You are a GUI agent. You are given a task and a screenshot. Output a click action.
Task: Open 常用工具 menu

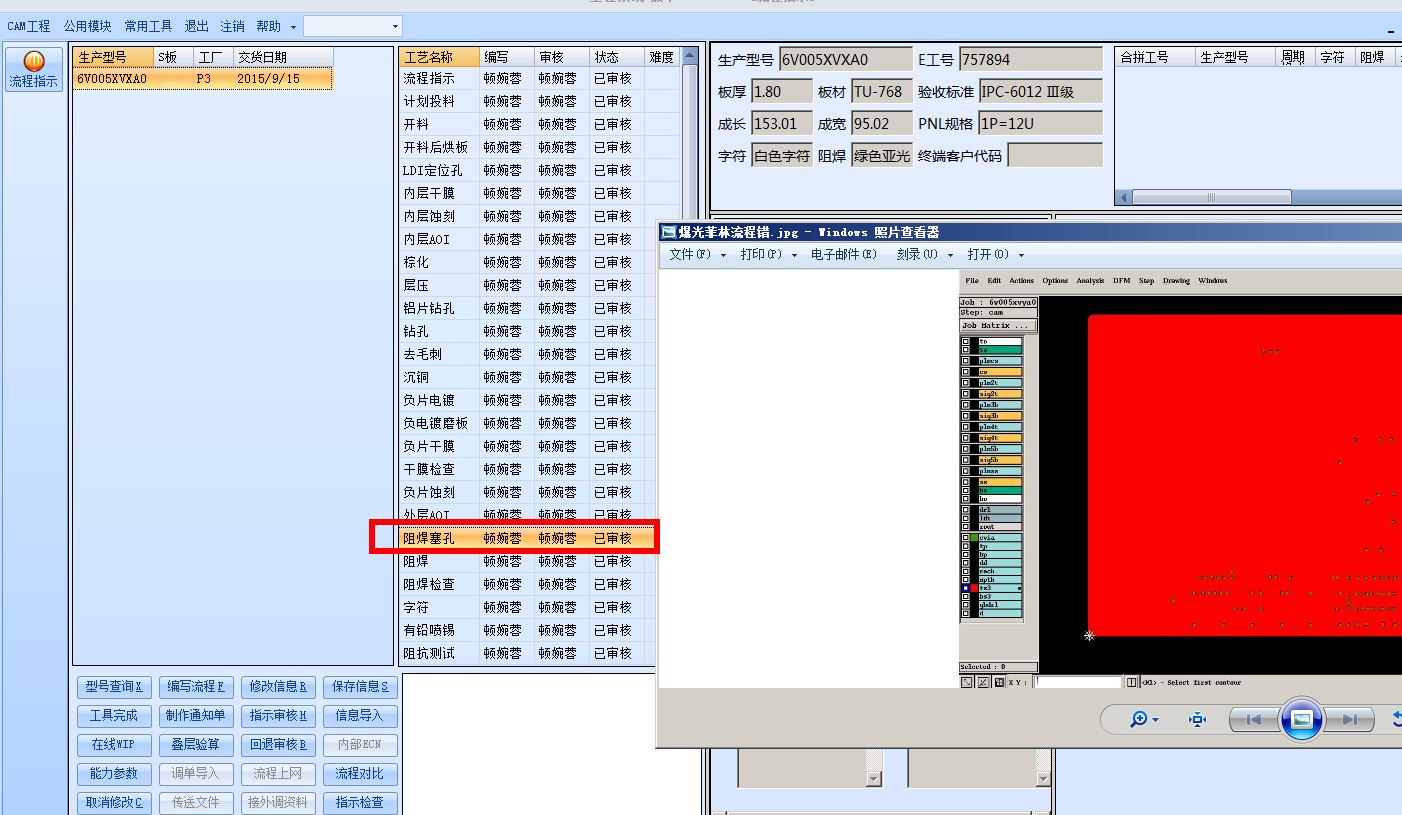click(148, 26)
